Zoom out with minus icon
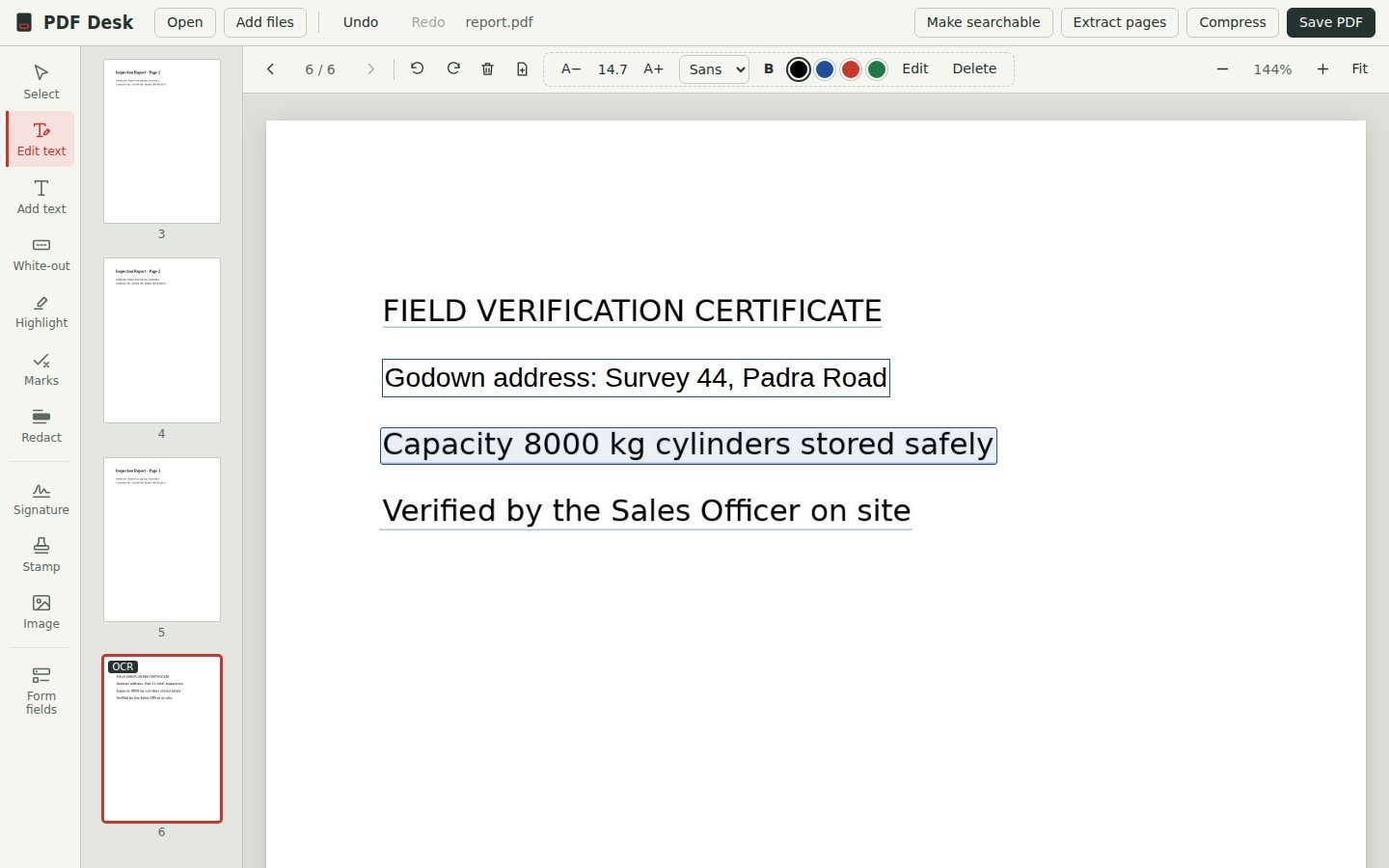Image resolution: width=1389 pixels, height=868 pixels. pos(1222,69)
